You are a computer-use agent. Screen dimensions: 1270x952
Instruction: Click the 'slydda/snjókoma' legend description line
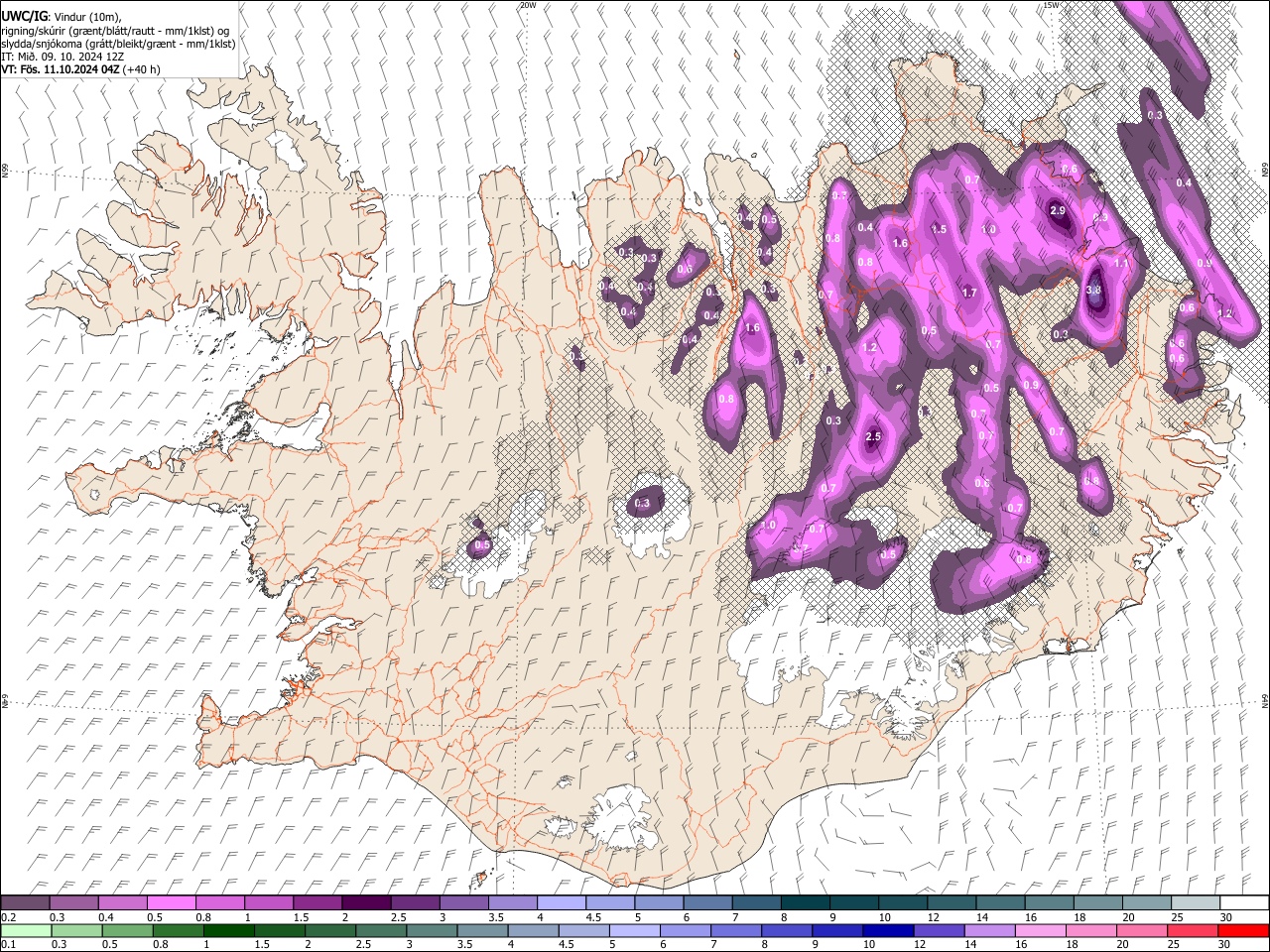[x=118, y=44]
